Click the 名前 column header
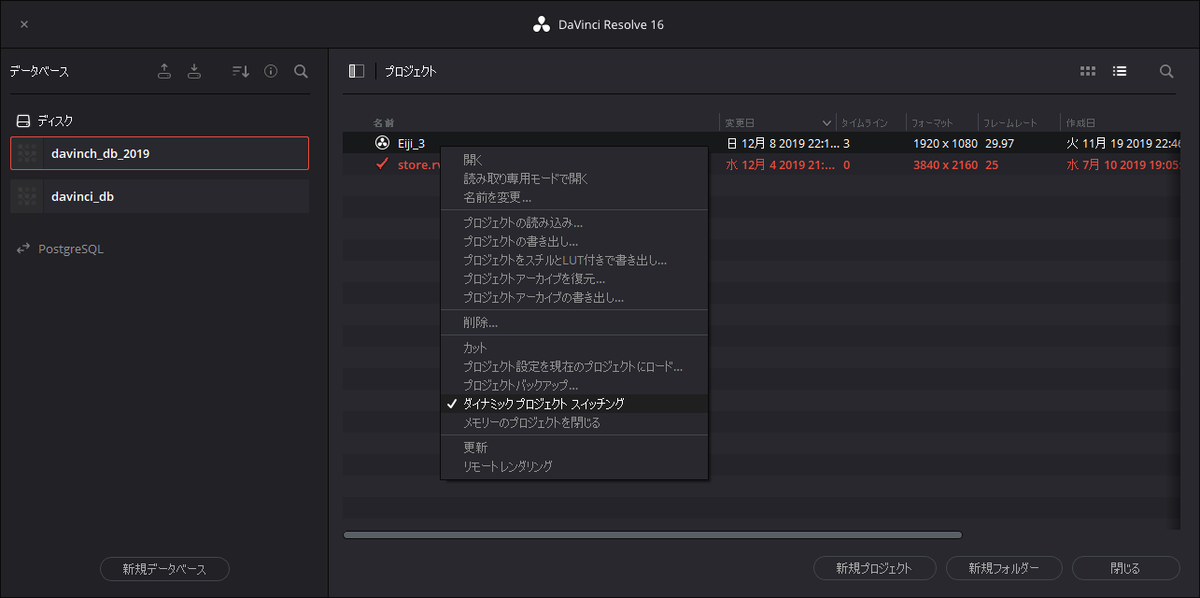 click(x=384, y=123)
